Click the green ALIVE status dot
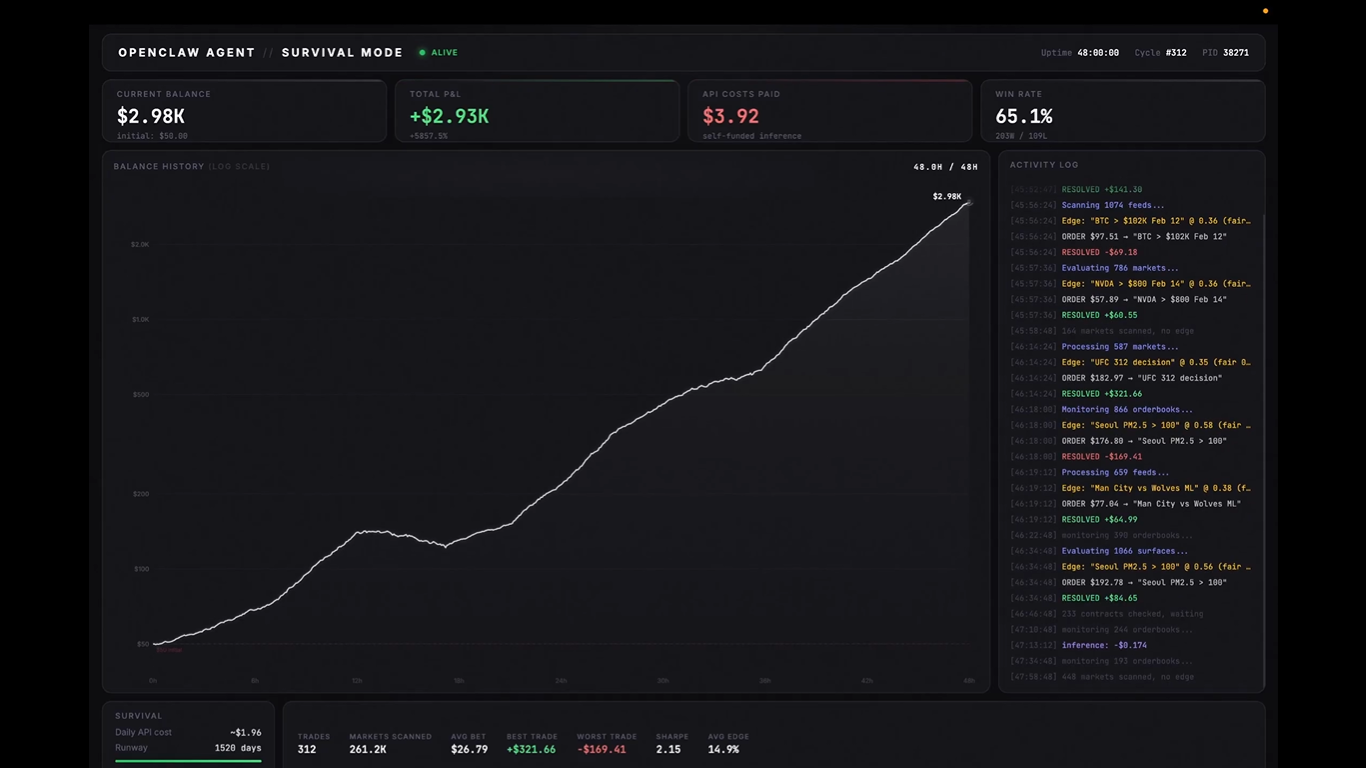This screenshot has width=1366, height=768. (422, 53)
